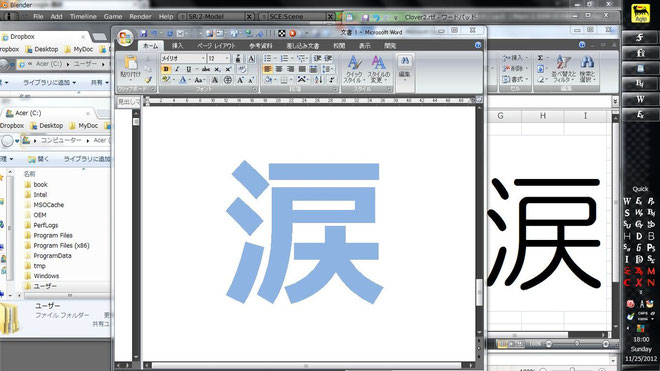Click the text highlight color icon in Word
Viewport: 660px width, 371px height.
pyautogui.click(x=166, y=80)
